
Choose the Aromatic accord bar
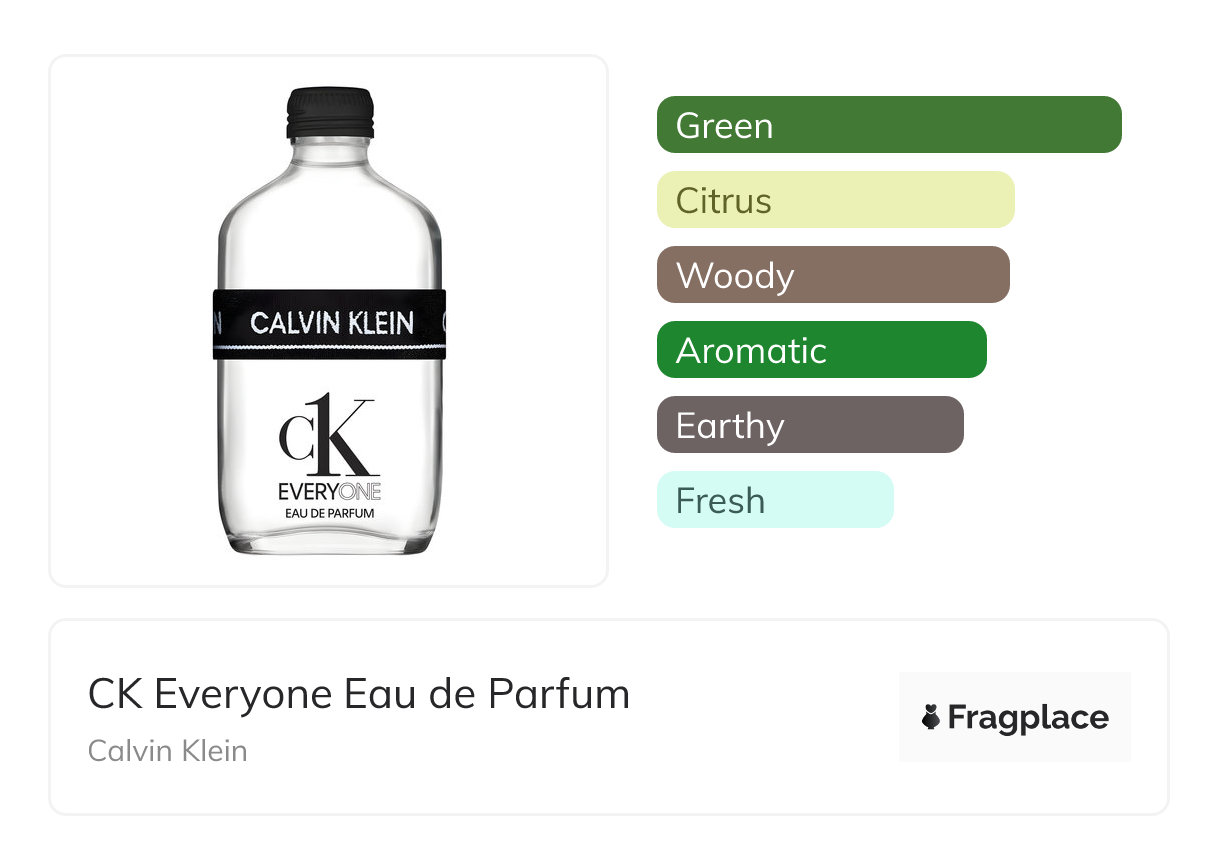click(x=822, y=350)
